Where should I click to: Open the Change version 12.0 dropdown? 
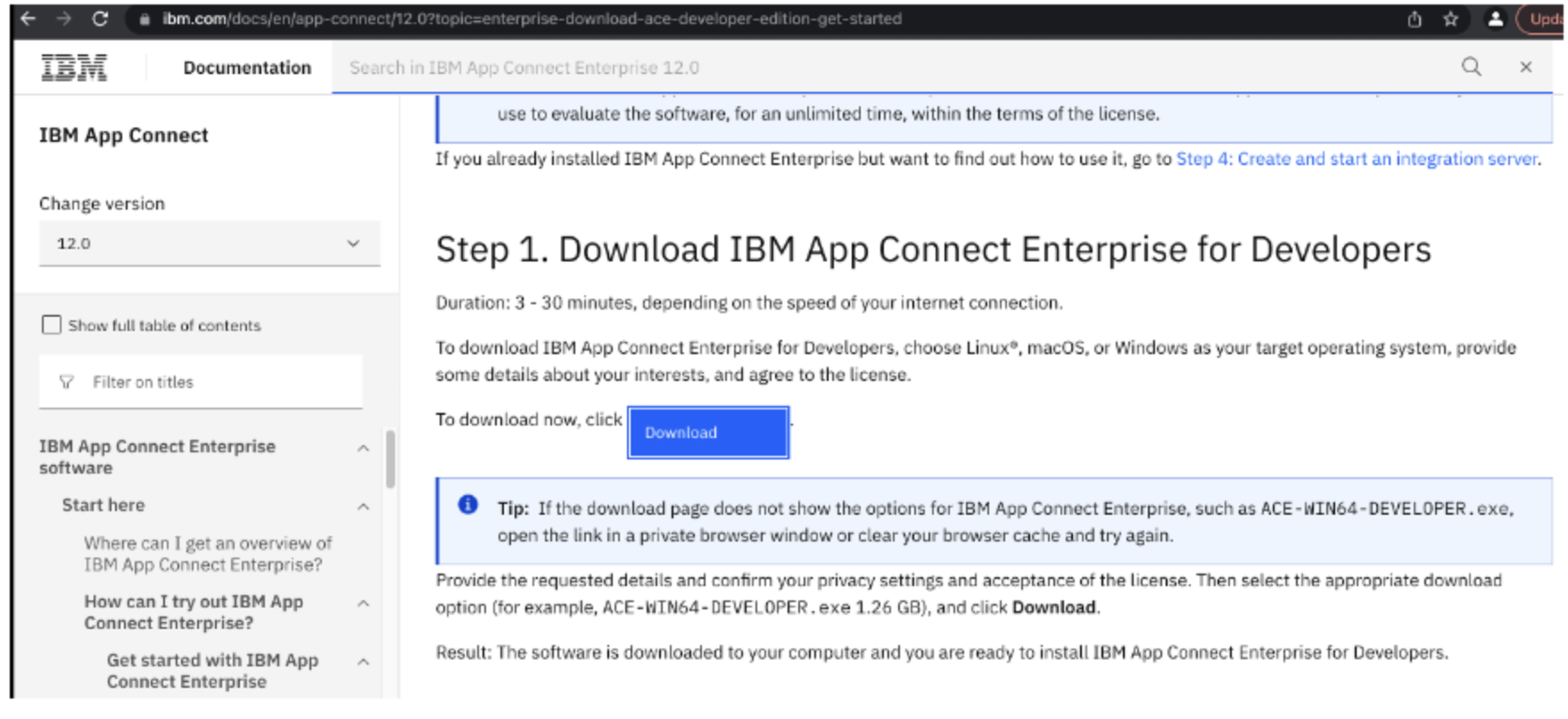pos(210,244)
